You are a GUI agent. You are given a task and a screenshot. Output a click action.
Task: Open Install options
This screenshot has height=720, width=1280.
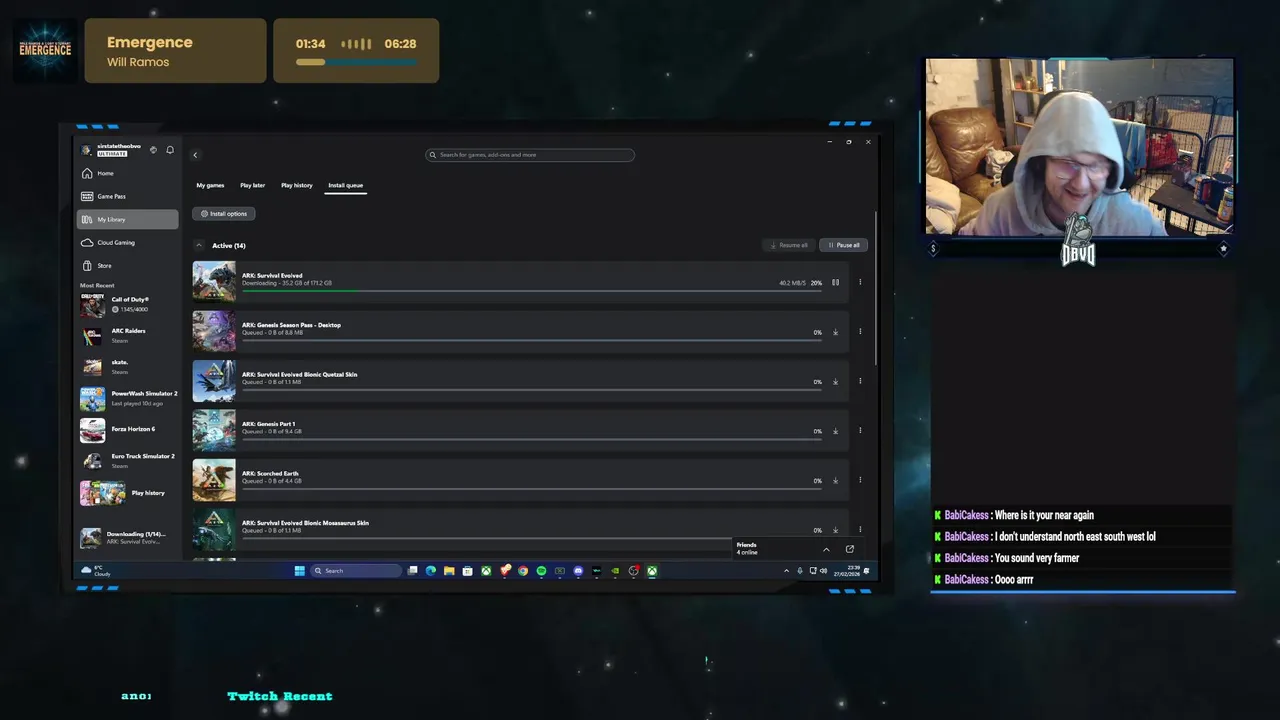[224, 213]
